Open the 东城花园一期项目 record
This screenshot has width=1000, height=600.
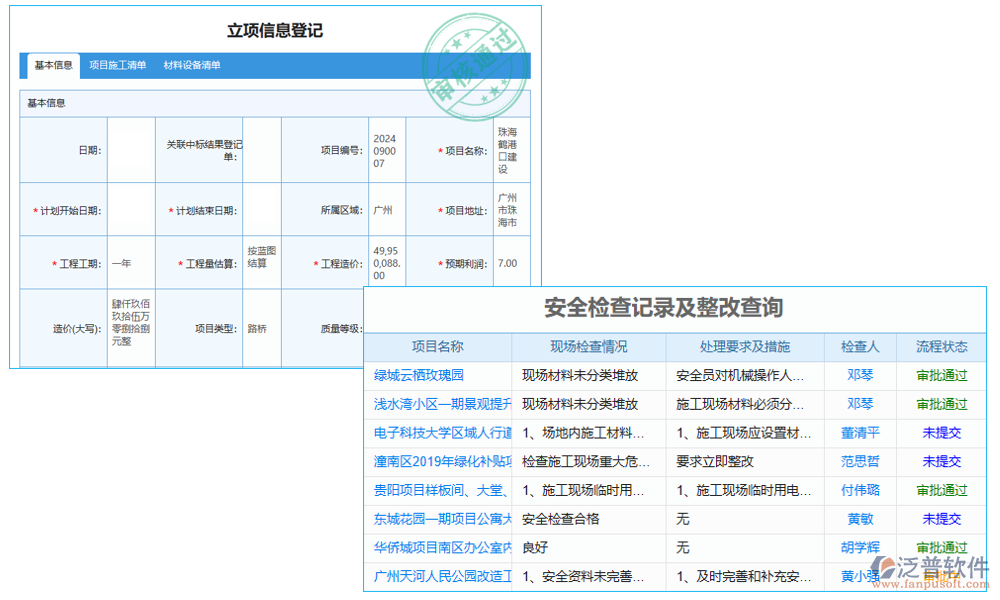click(x=440, y=519)
